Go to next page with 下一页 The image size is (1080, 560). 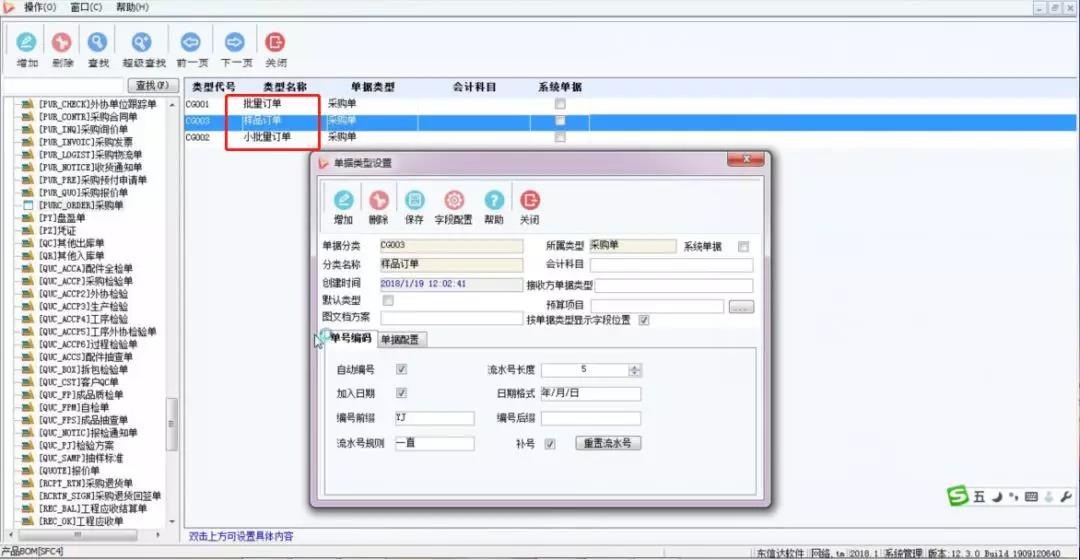[235, 43]
